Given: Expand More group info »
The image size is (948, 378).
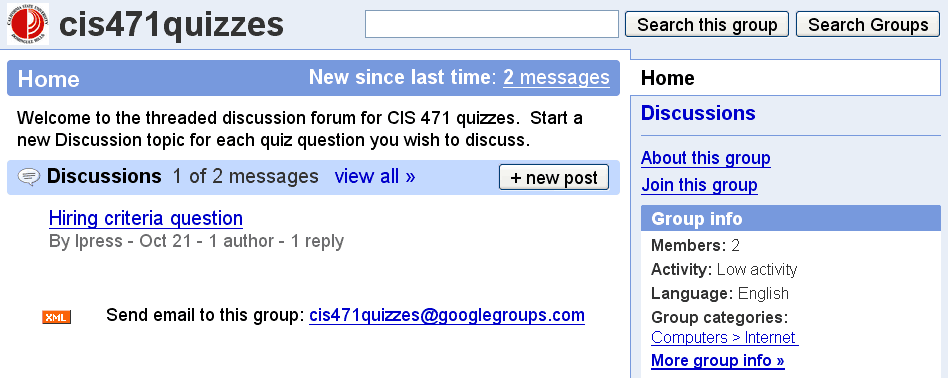Looking at the screenshot, I should 718,360.
